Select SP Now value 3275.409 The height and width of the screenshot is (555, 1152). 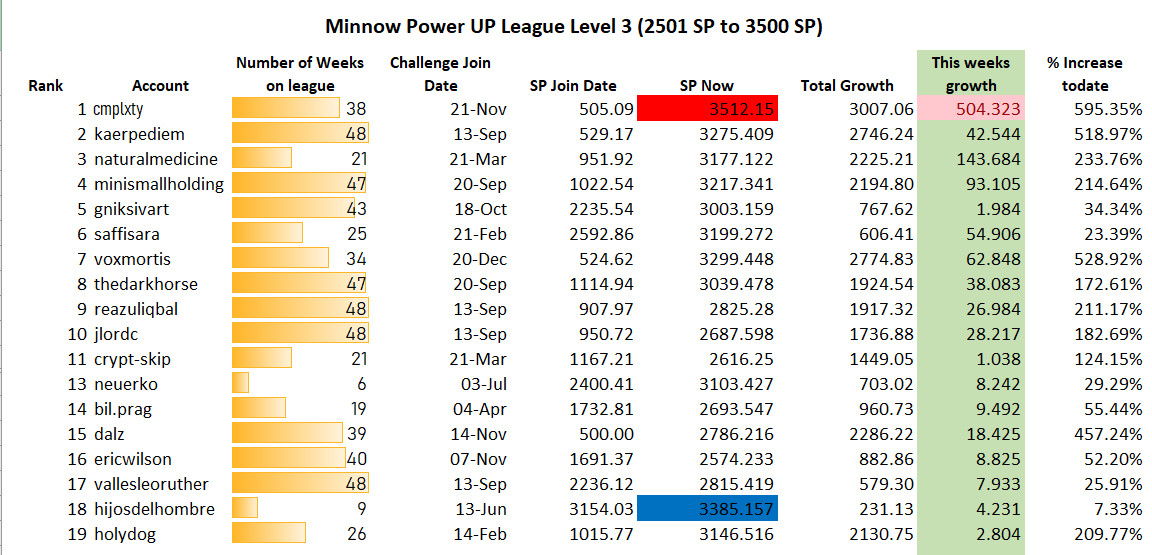tap(737, 135)
